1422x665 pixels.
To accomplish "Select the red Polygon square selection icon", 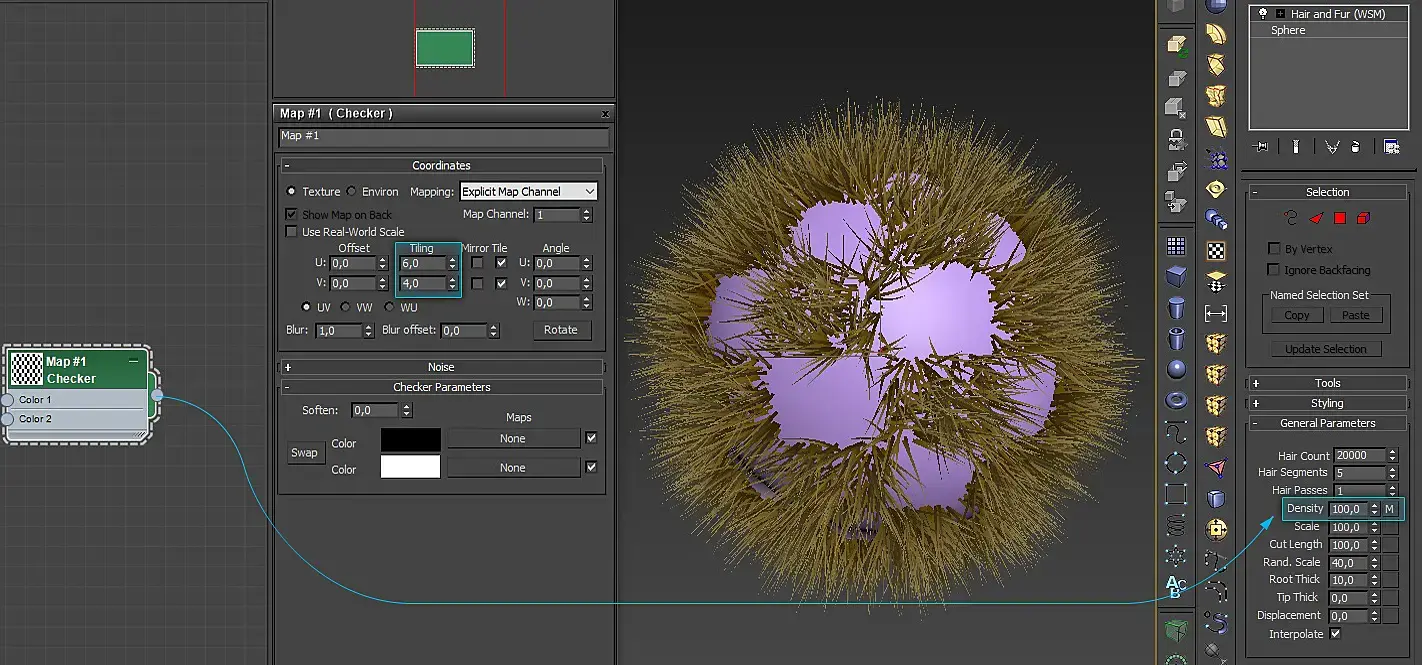I will click(x=1340, y=218).
